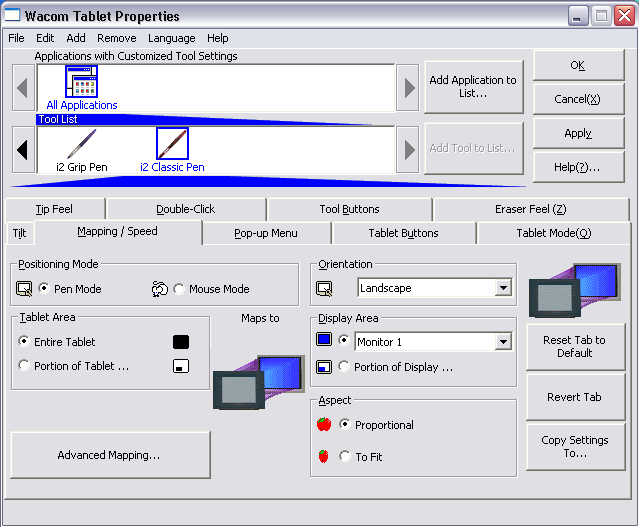The height and width of the screenshot is (527, 639).
Task: Choose the i2 Grip Pen tool
Action: coord(82,144)
